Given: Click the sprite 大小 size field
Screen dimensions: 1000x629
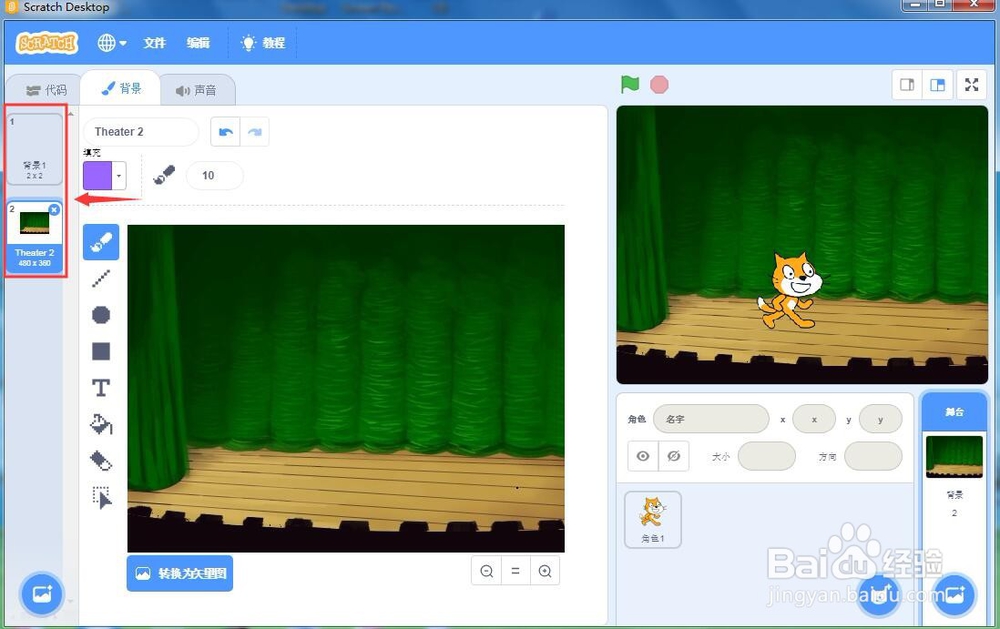Looking at the screenshot, I should pos(767,457).
